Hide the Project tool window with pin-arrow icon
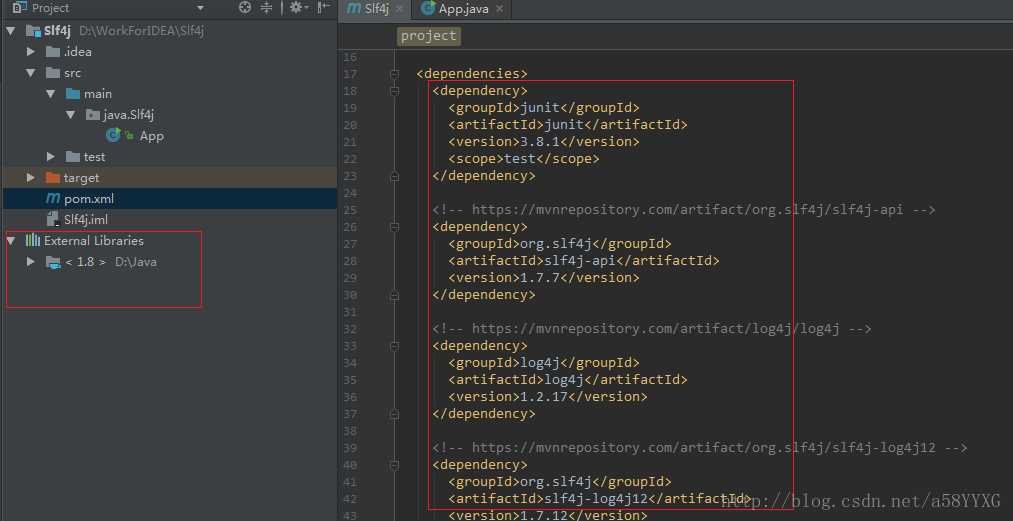 pos(325,8)
